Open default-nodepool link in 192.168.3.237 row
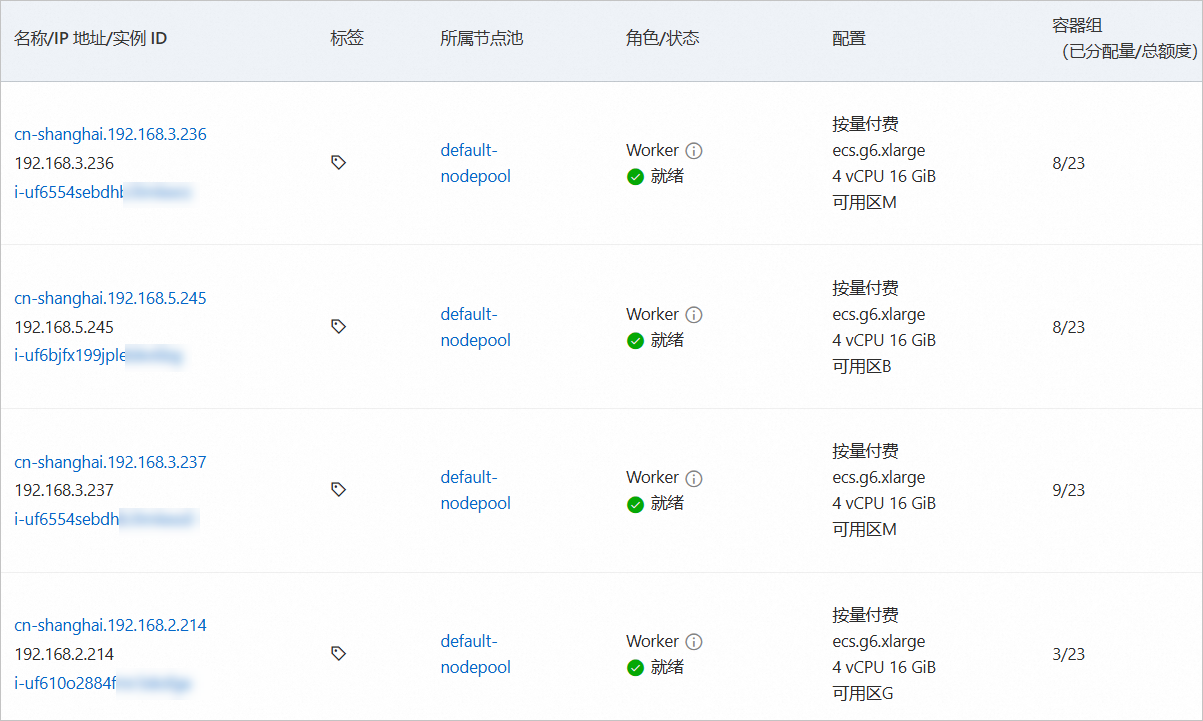This screenshot has height=721, width=1203. pyautogui.click(x=476, y=490)
